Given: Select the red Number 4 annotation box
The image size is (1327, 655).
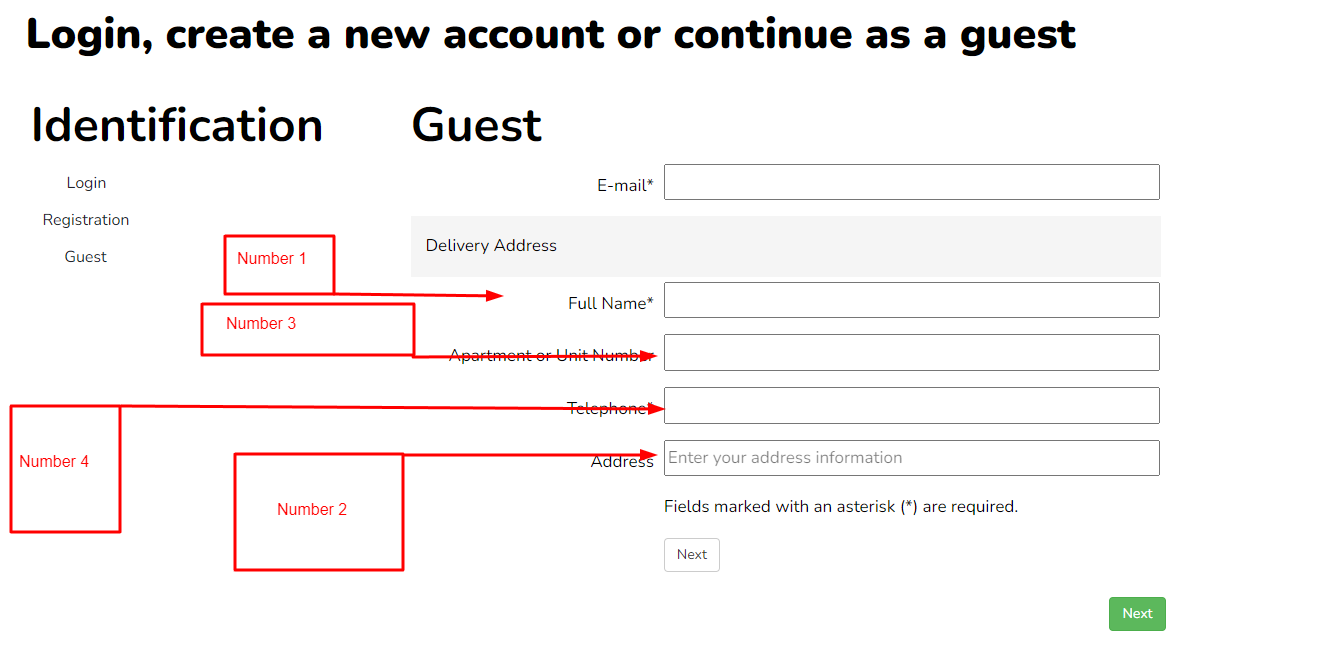Looking at the screenshot, I should click(65, 469).
